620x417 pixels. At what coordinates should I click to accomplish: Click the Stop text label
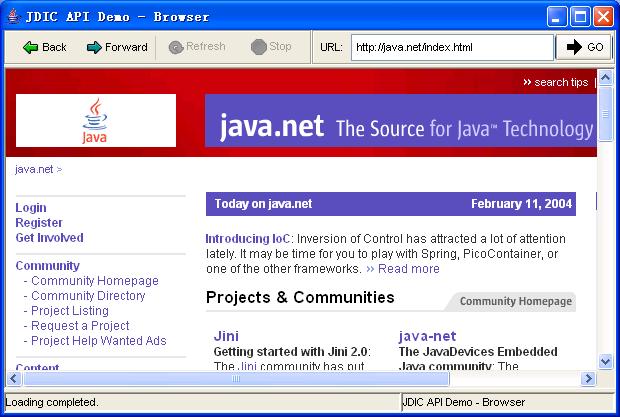[280, 46]
